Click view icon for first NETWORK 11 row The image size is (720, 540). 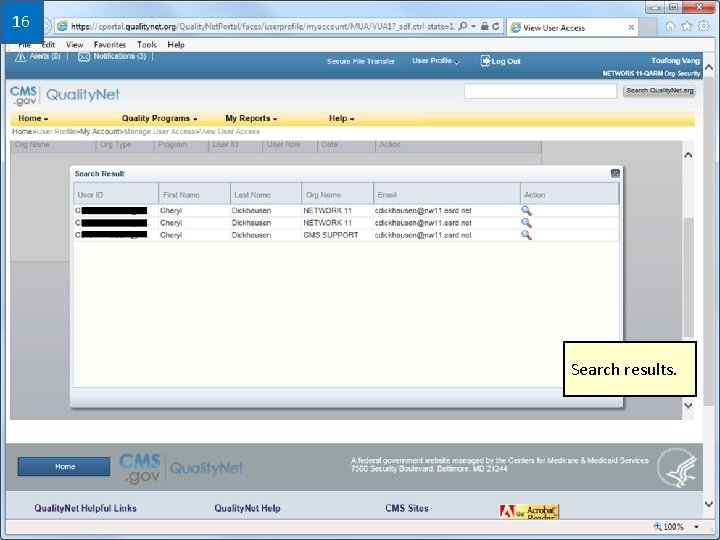point(526,210)
